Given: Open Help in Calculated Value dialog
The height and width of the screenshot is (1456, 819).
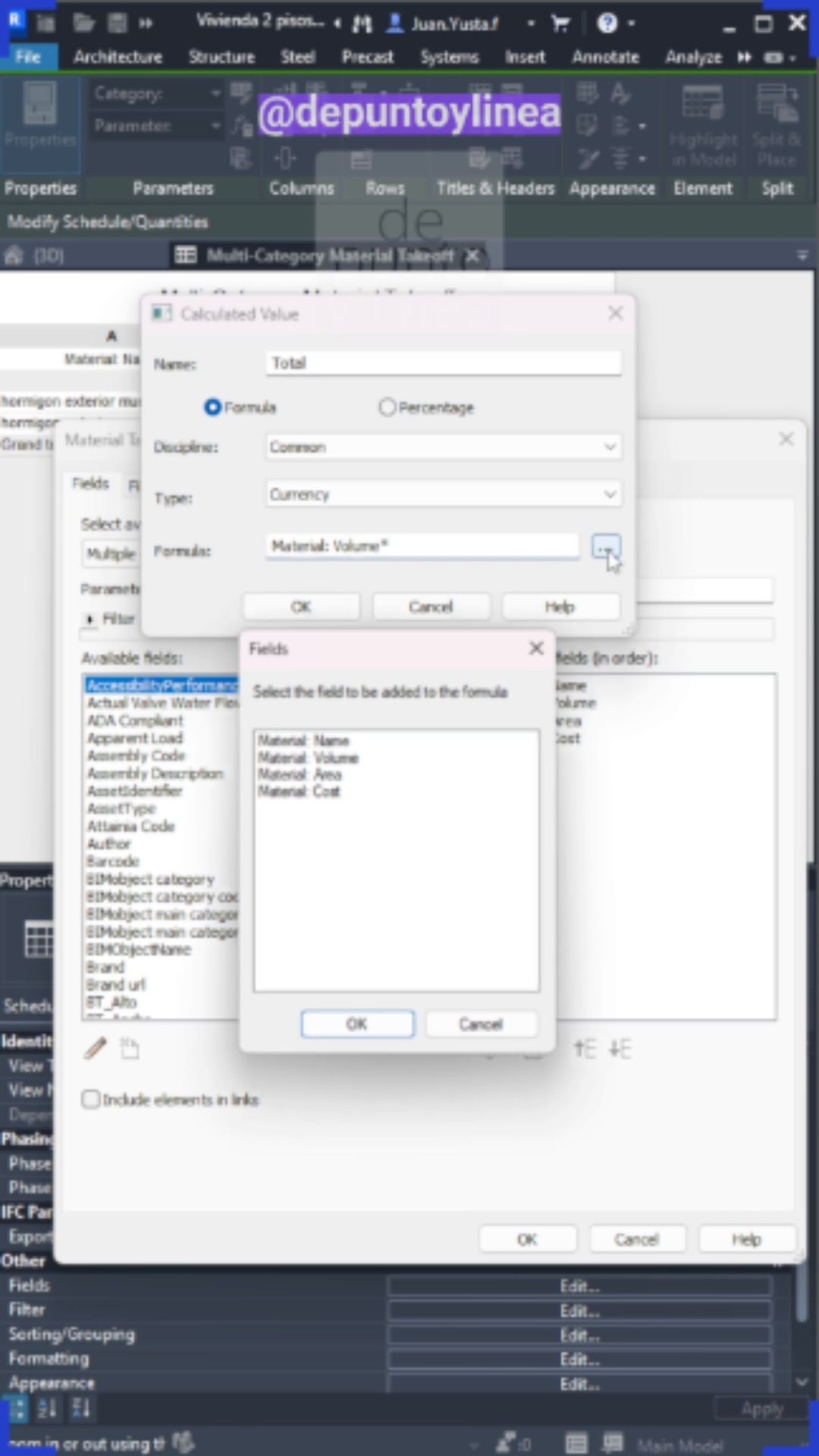Looking at the screenshot, I should click(560, 607).
